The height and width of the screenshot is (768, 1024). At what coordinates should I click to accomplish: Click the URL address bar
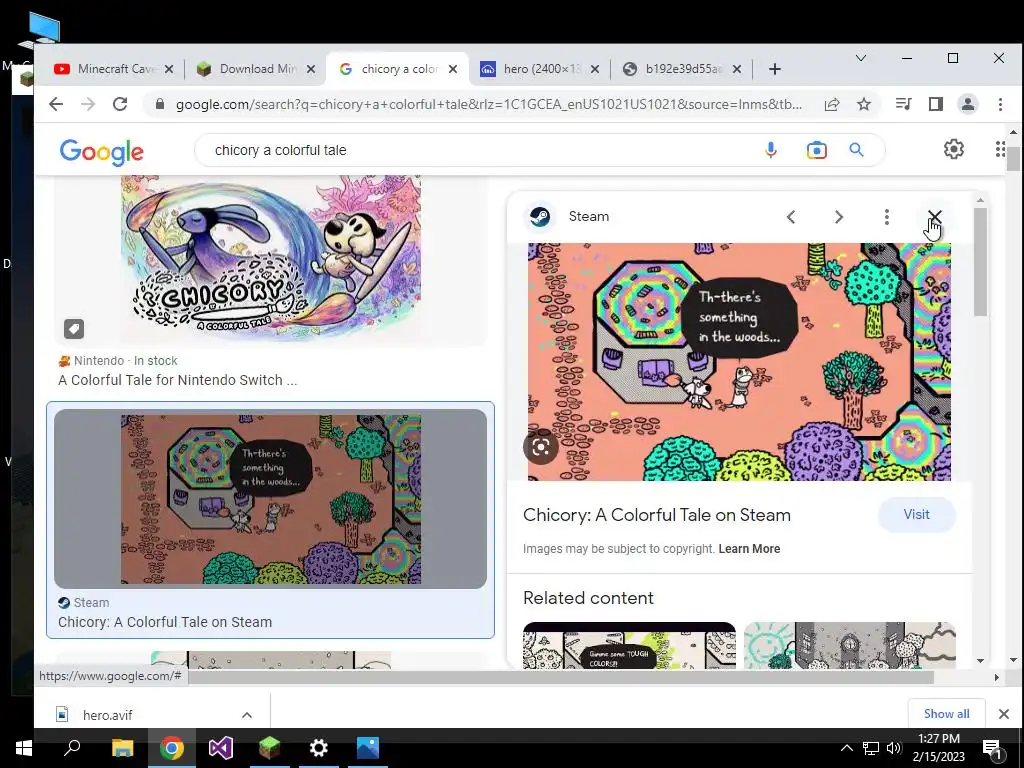pyautogui.click(x=488, y=104)
